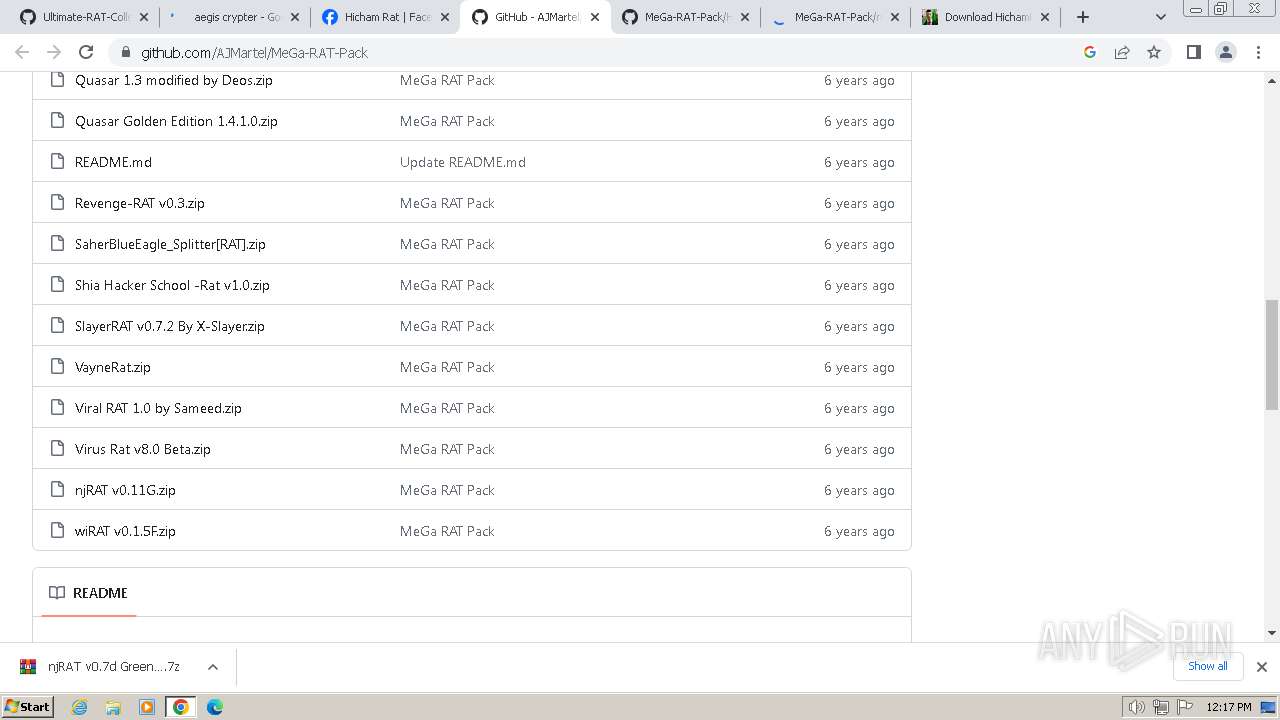The image size is (1280, 720).
Task: Launch Microsoft Edge from taskbar
Action: pyautogui.click(x=215, y=707)
